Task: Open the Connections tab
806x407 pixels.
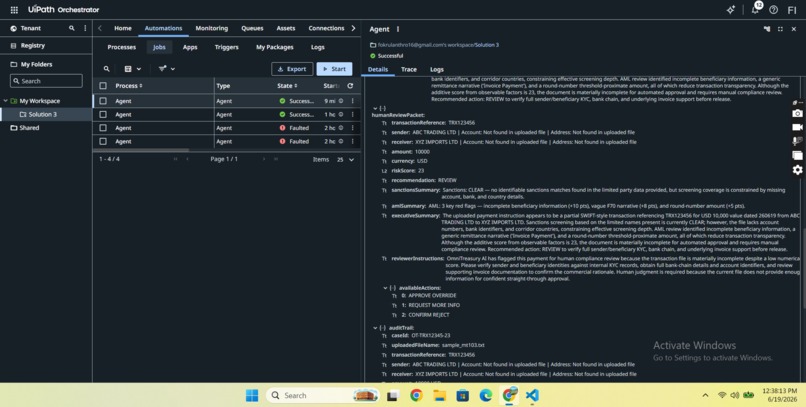Action: tap(326, 28)
